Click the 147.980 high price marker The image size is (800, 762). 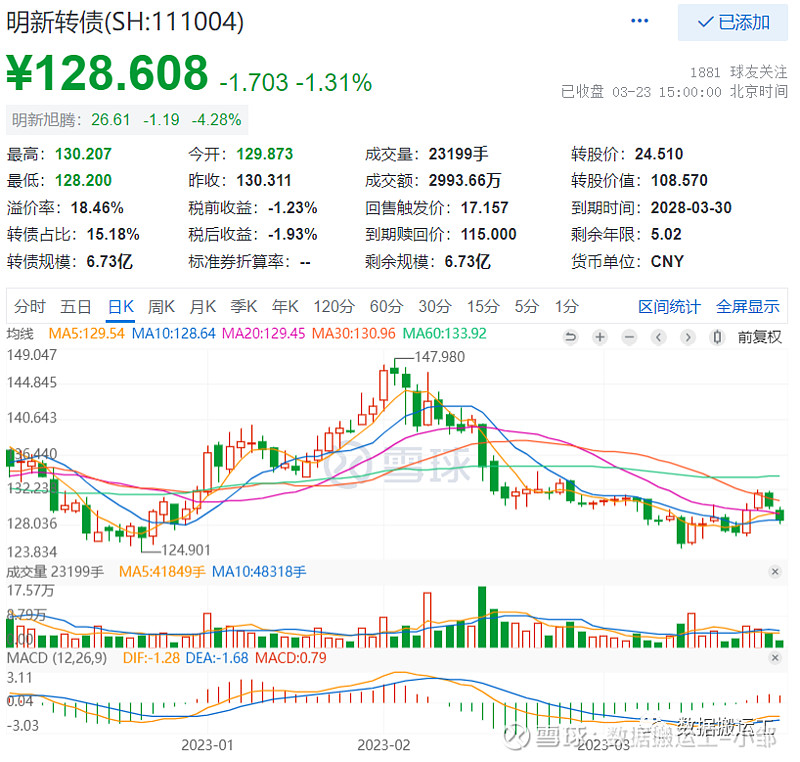click(440, 357)
